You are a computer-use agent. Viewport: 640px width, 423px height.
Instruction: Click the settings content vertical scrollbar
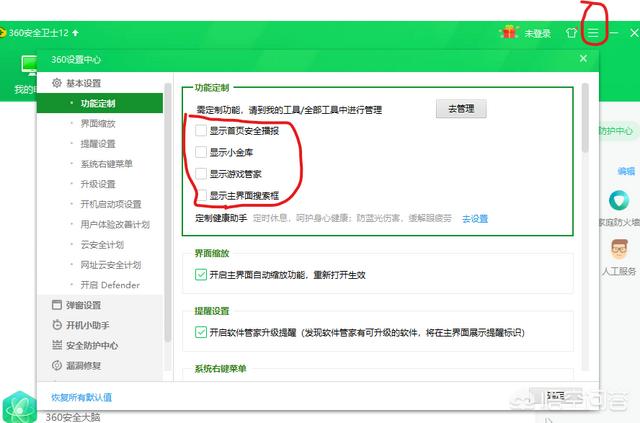[585, 118]
